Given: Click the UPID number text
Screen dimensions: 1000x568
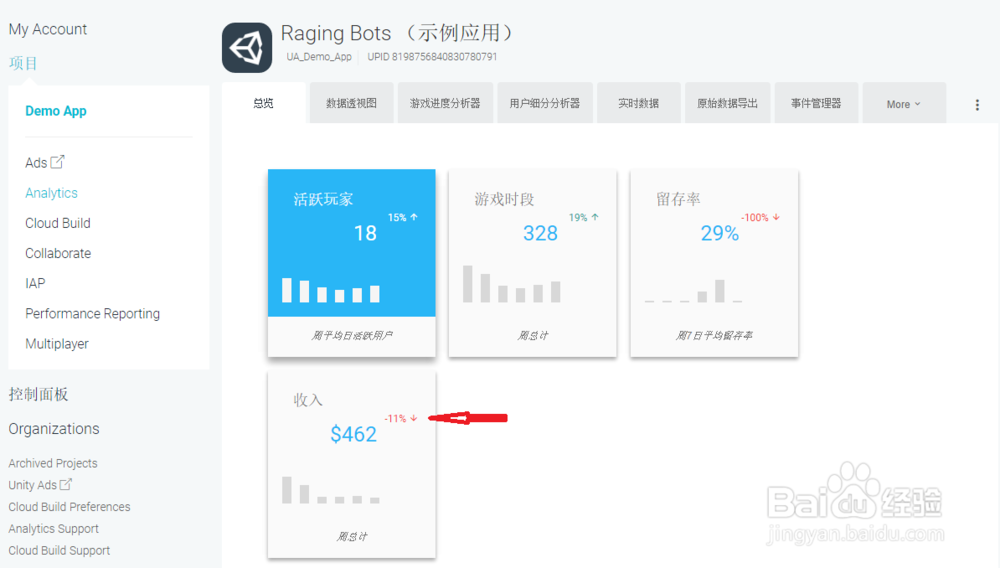Looking at the screenshot, I should coord(432,57).
